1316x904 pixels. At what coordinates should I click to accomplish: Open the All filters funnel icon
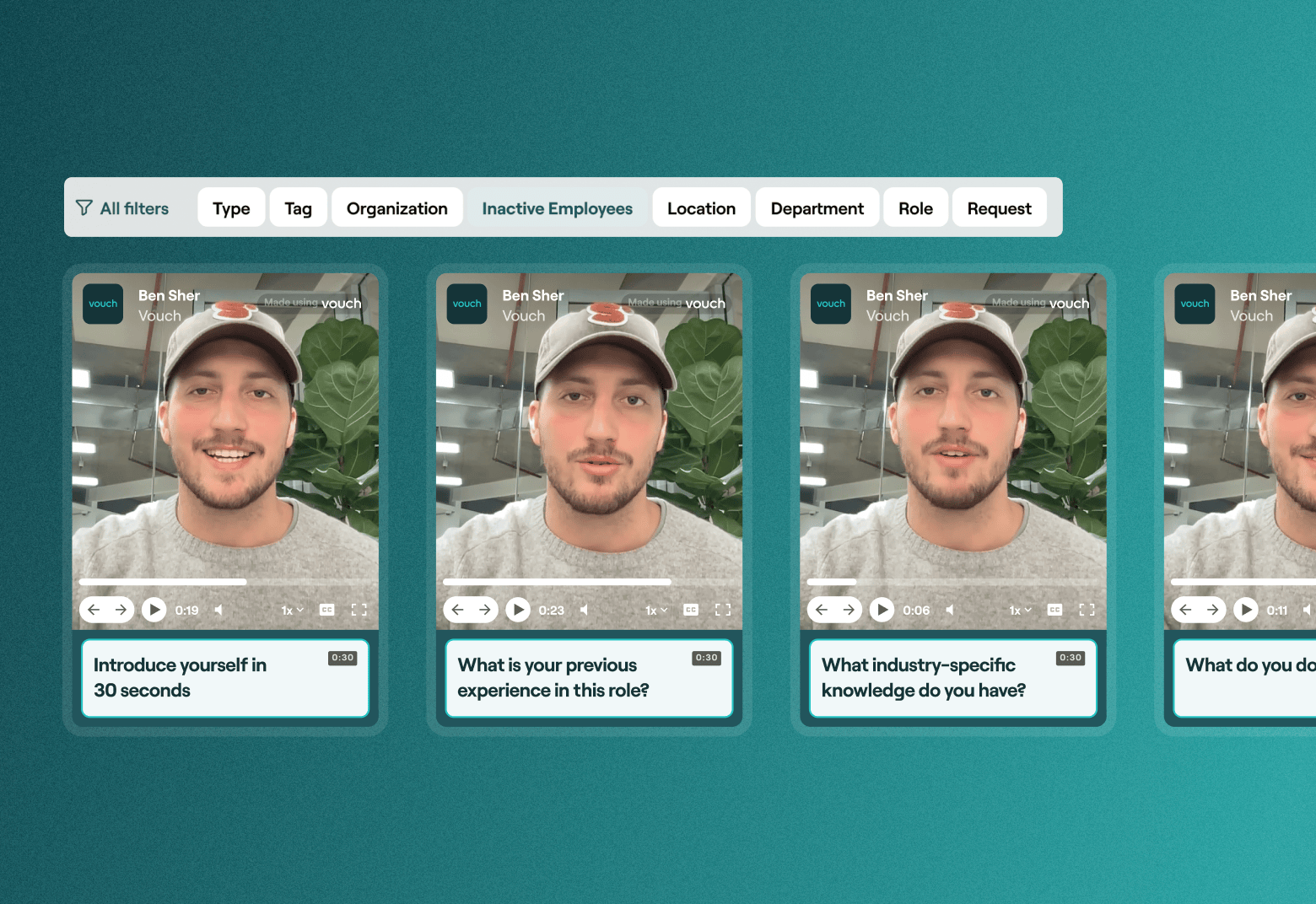pyautogui.click(x=84, y=207)
